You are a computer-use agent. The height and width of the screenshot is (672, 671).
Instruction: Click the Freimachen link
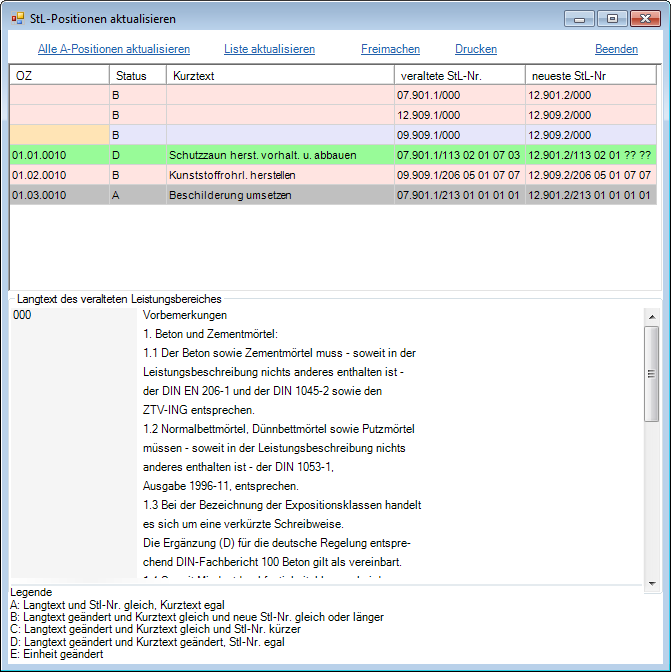(x=390, y=49)
